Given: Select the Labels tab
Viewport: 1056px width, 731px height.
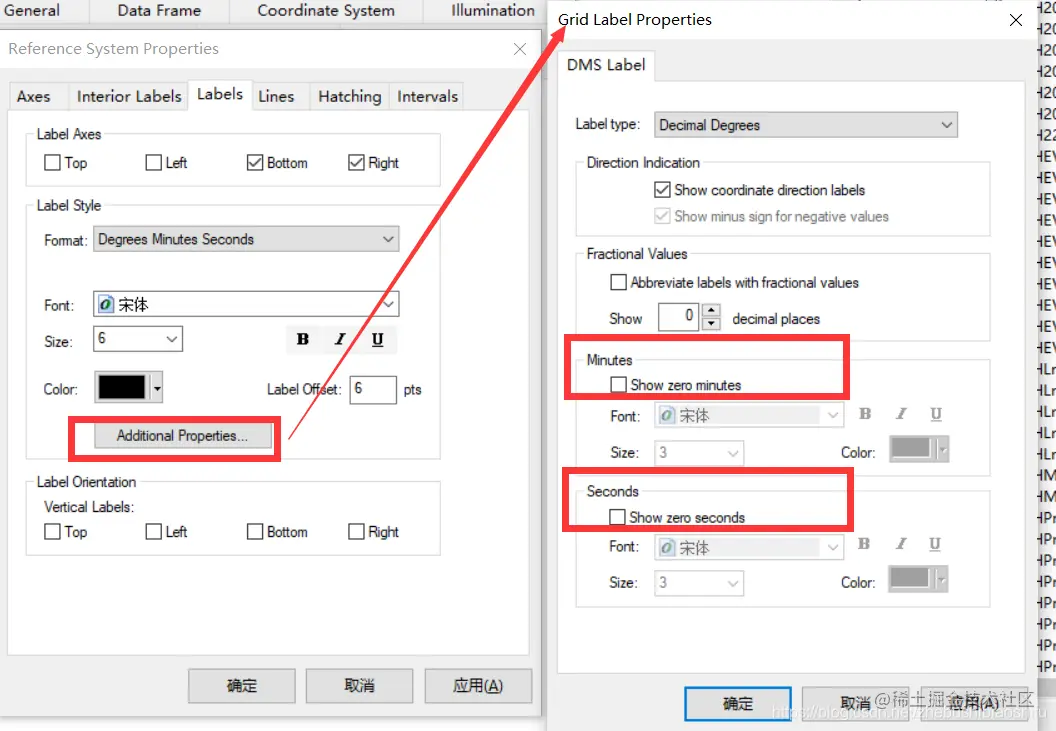Looking at the screenshot, I should click(220, 94).
